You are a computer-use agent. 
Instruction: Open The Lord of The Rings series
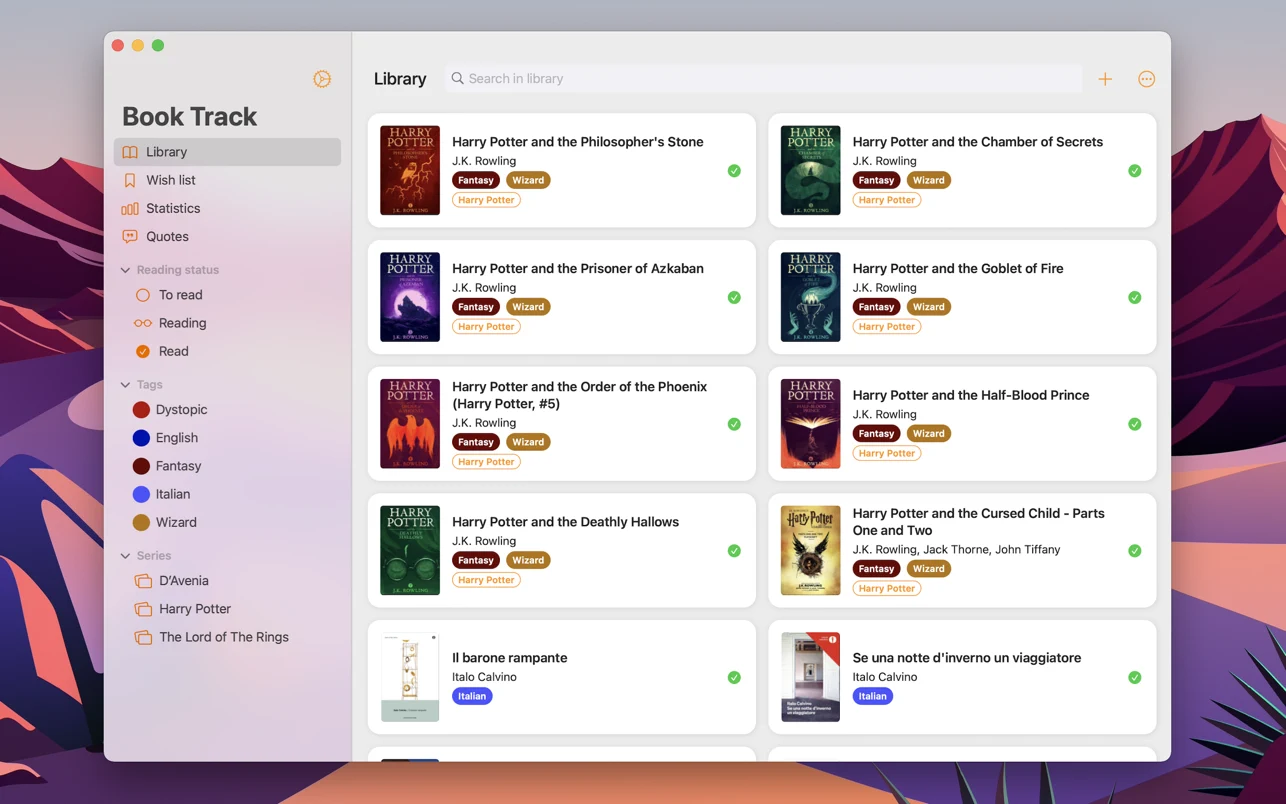[x=222, y=636]
